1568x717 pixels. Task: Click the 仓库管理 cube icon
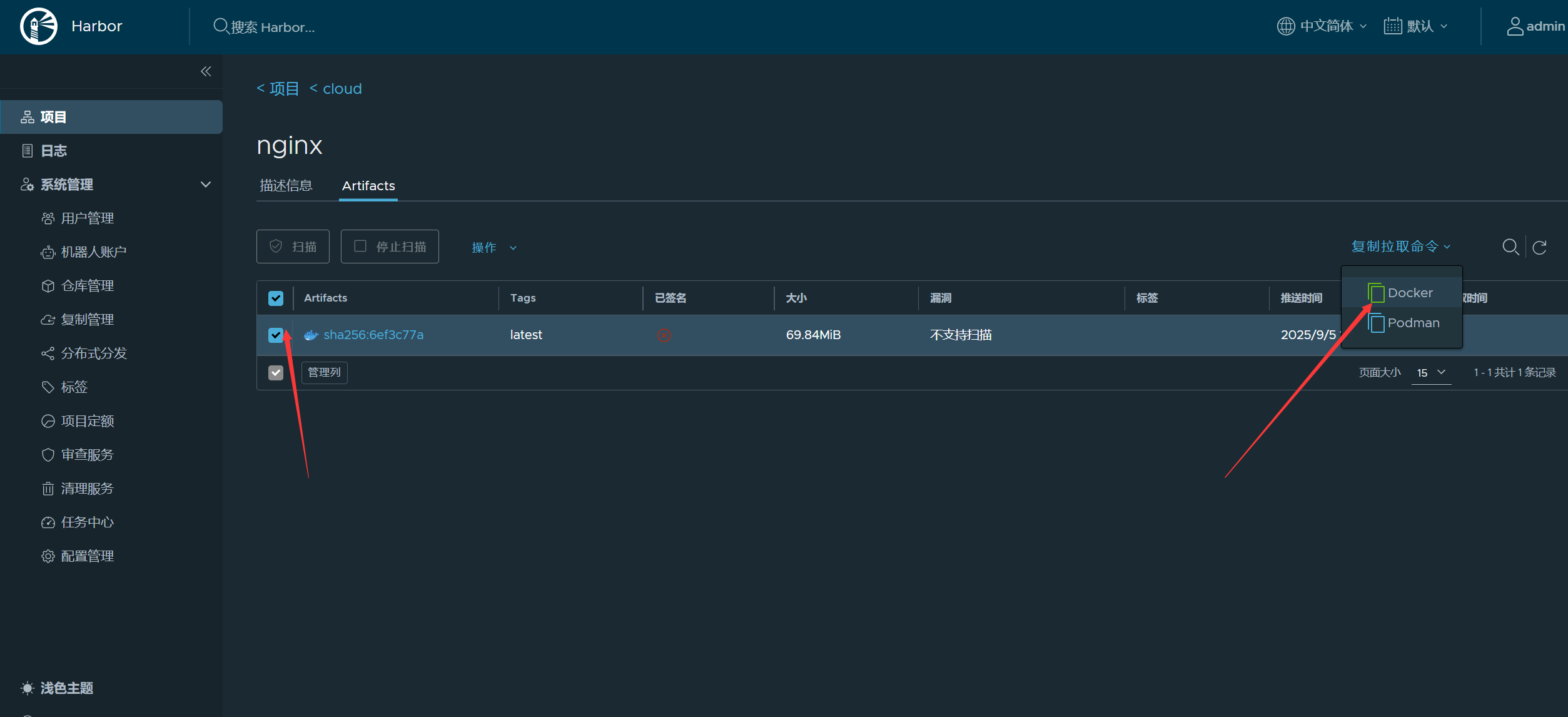point(48,286)
